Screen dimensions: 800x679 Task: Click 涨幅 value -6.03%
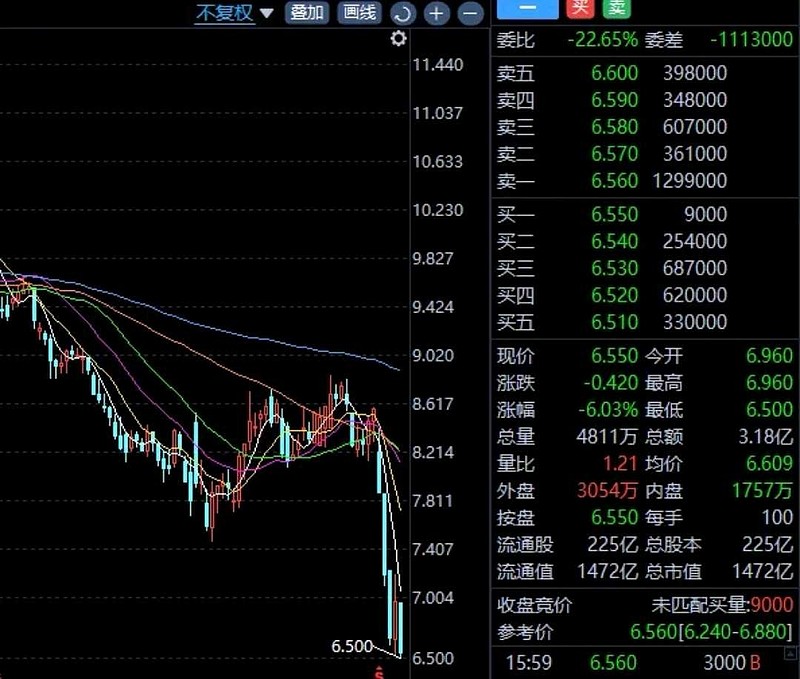click(608, 410)
